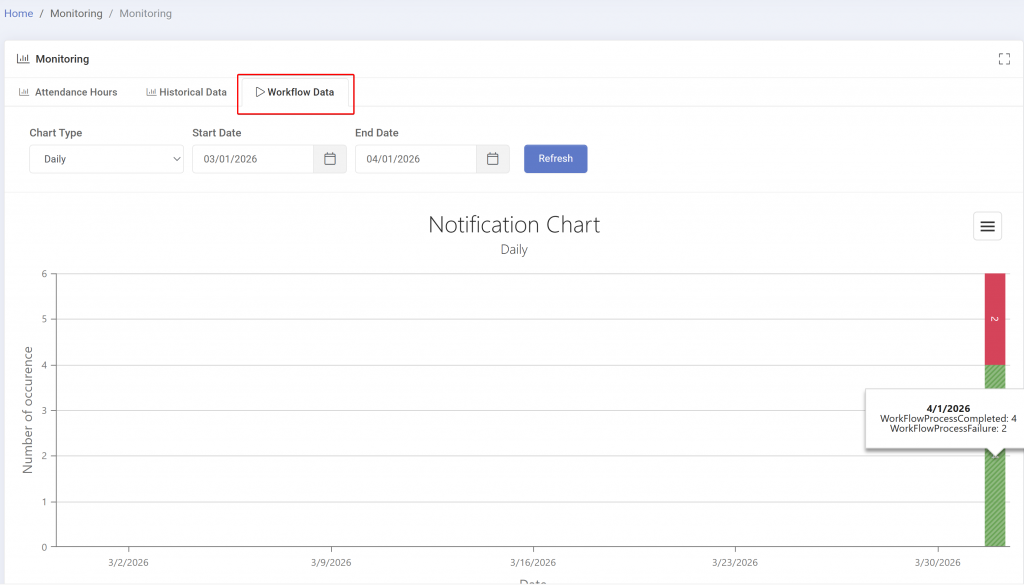Switch to the Attendance Hours tab

click(68, 92)
